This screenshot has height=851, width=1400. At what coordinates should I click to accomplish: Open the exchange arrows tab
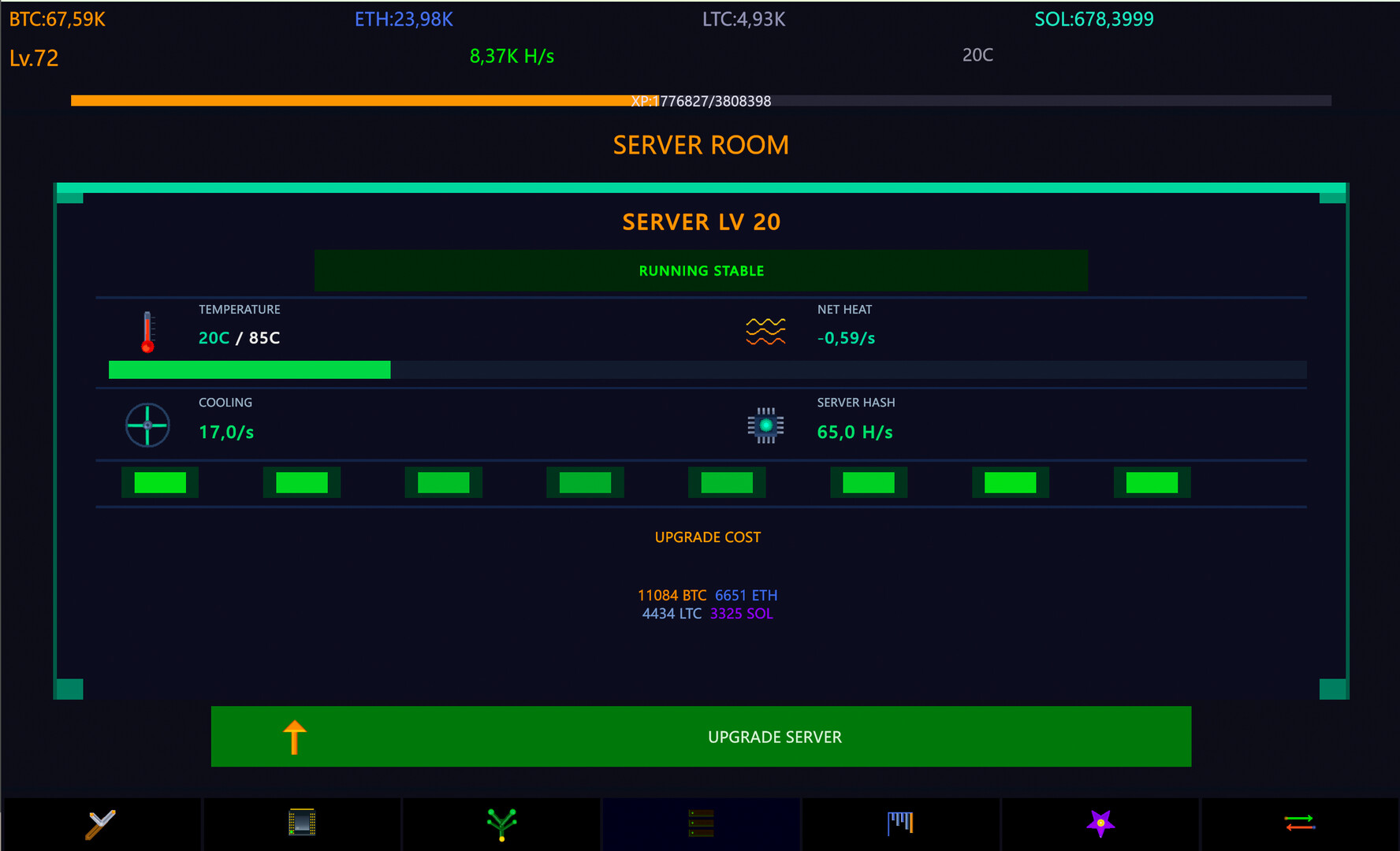1299,823
